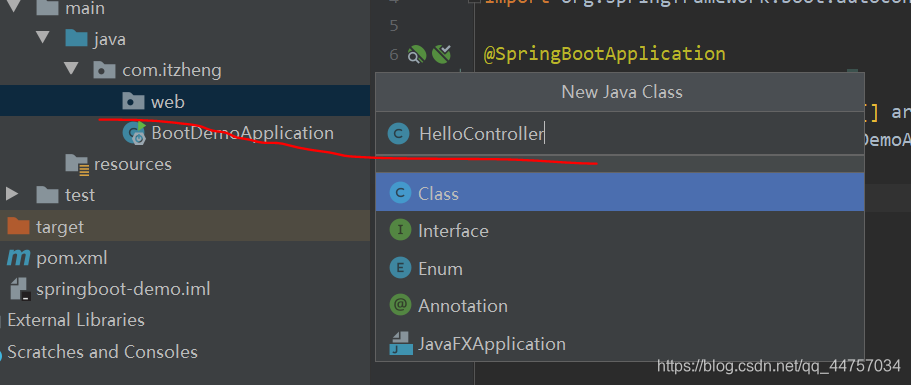Image resolution: width=911 pixels, height=385 pixels.
Task: Click the JavaFXApplication type icon
Action: click(x=400, y=343)
